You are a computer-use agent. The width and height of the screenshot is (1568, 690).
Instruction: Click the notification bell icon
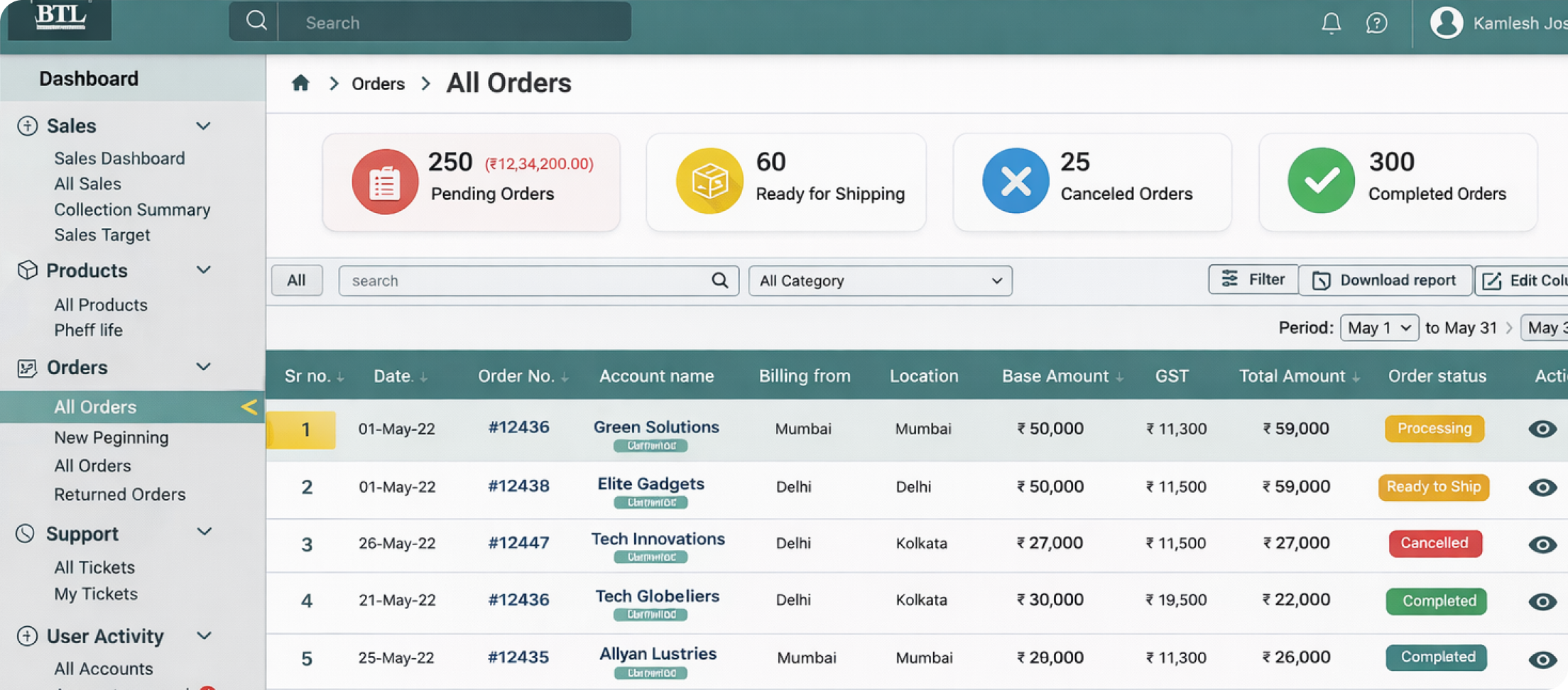click(x=1331, y=23)
